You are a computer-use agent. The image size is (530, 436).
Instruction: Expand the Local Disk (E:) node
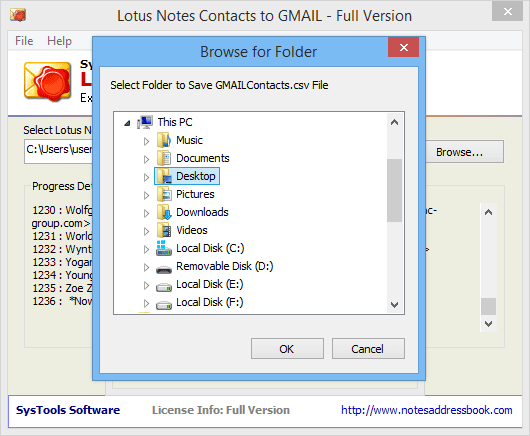(146, 285)
